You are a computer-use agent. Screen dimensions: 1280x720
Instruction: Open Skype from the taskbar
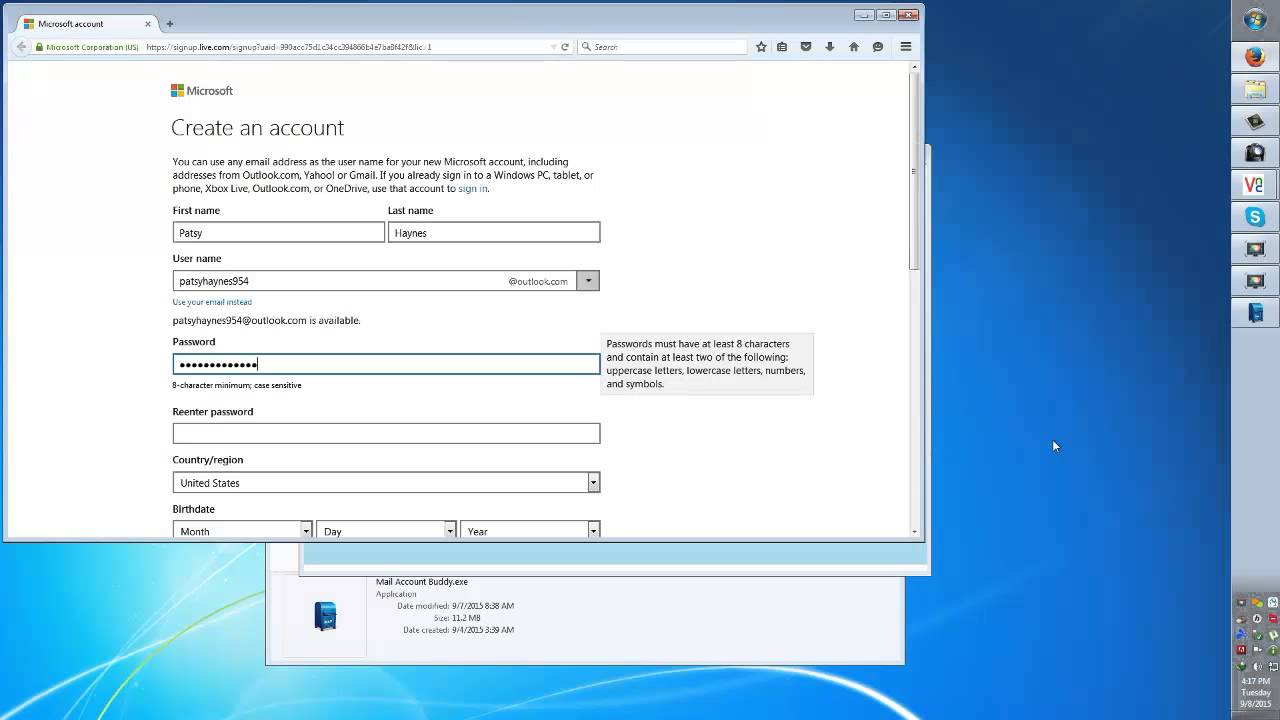[x=1255, y=217]
